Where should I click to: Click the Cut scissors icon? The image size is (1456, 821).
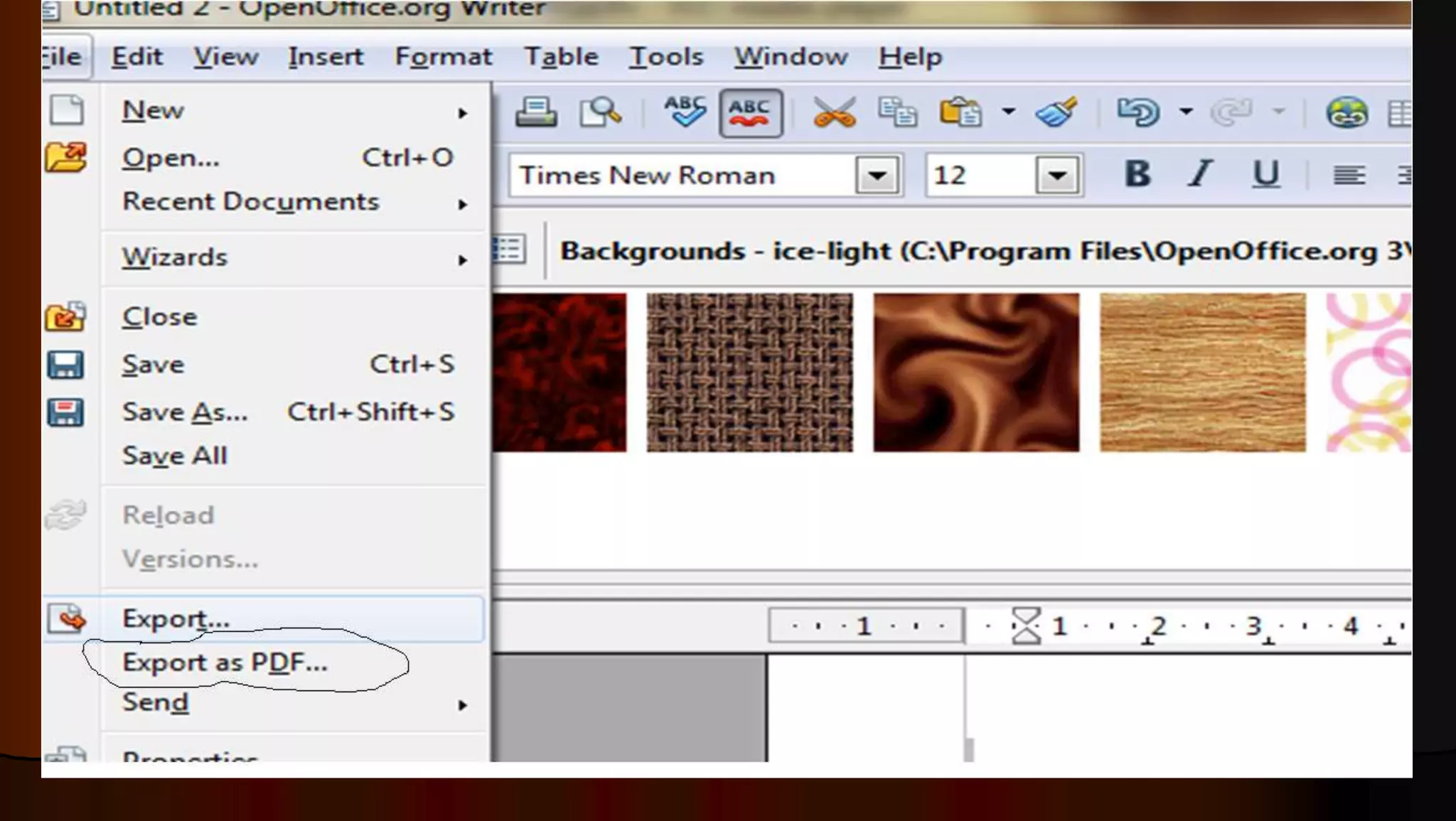(x=834, y=112)
